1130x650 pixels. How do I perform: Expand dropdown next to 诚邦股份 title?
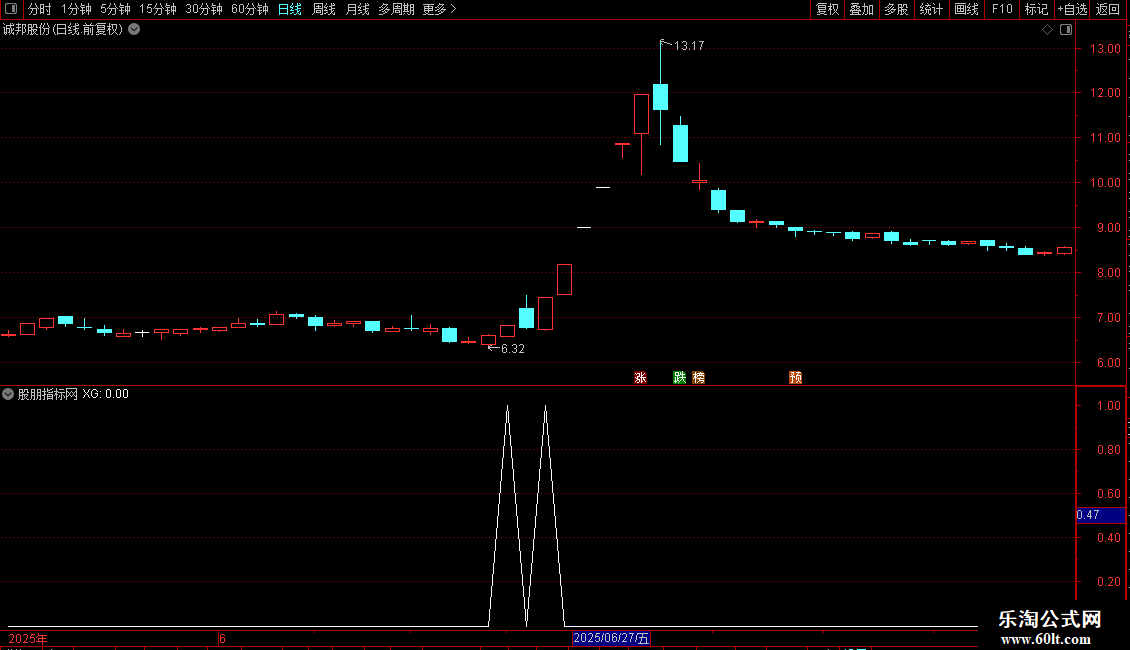[x=134, y=30]
